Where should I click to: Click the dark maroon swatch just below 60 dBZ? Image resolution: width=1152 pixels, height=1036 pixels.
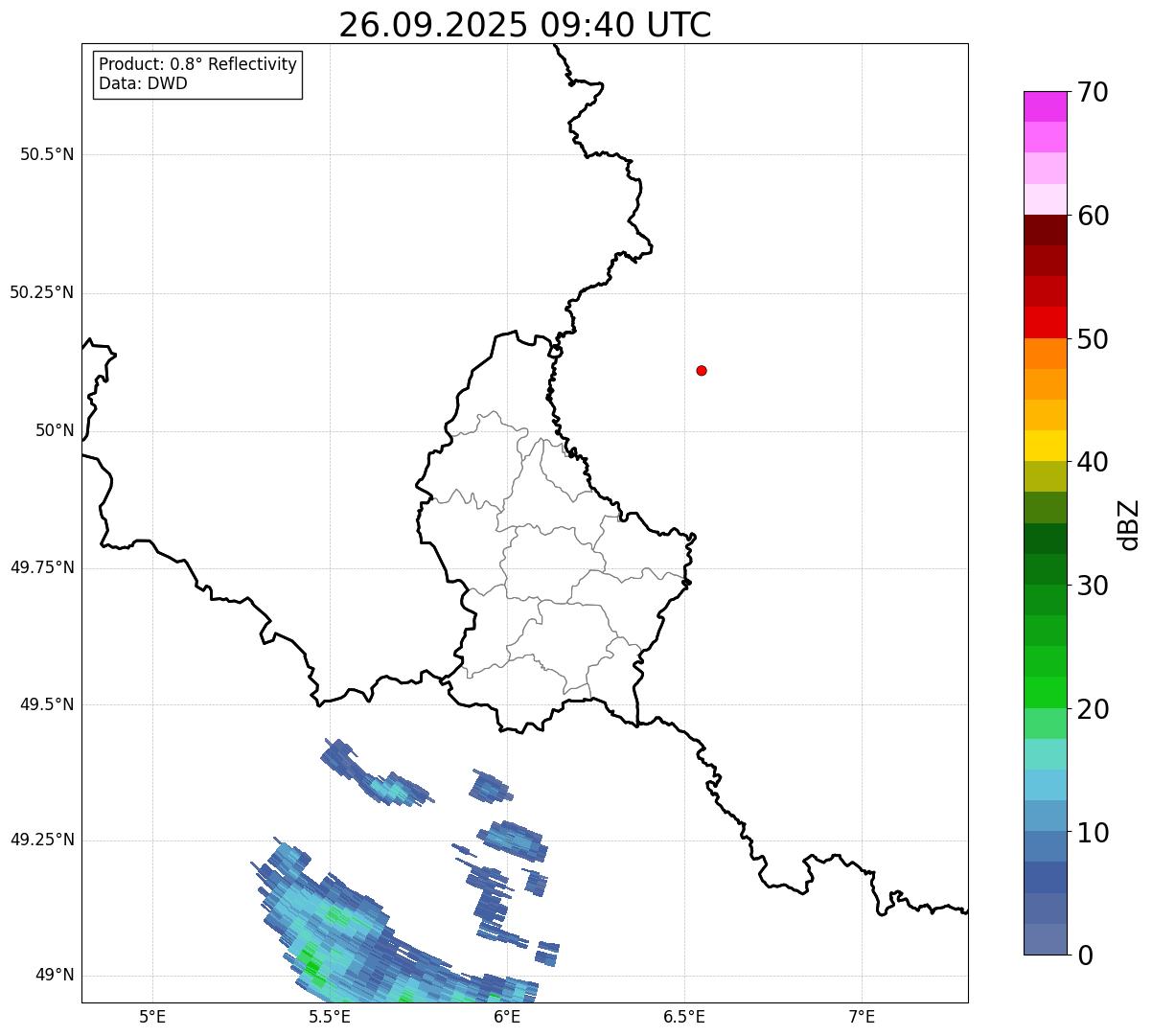pos(1045,230)
